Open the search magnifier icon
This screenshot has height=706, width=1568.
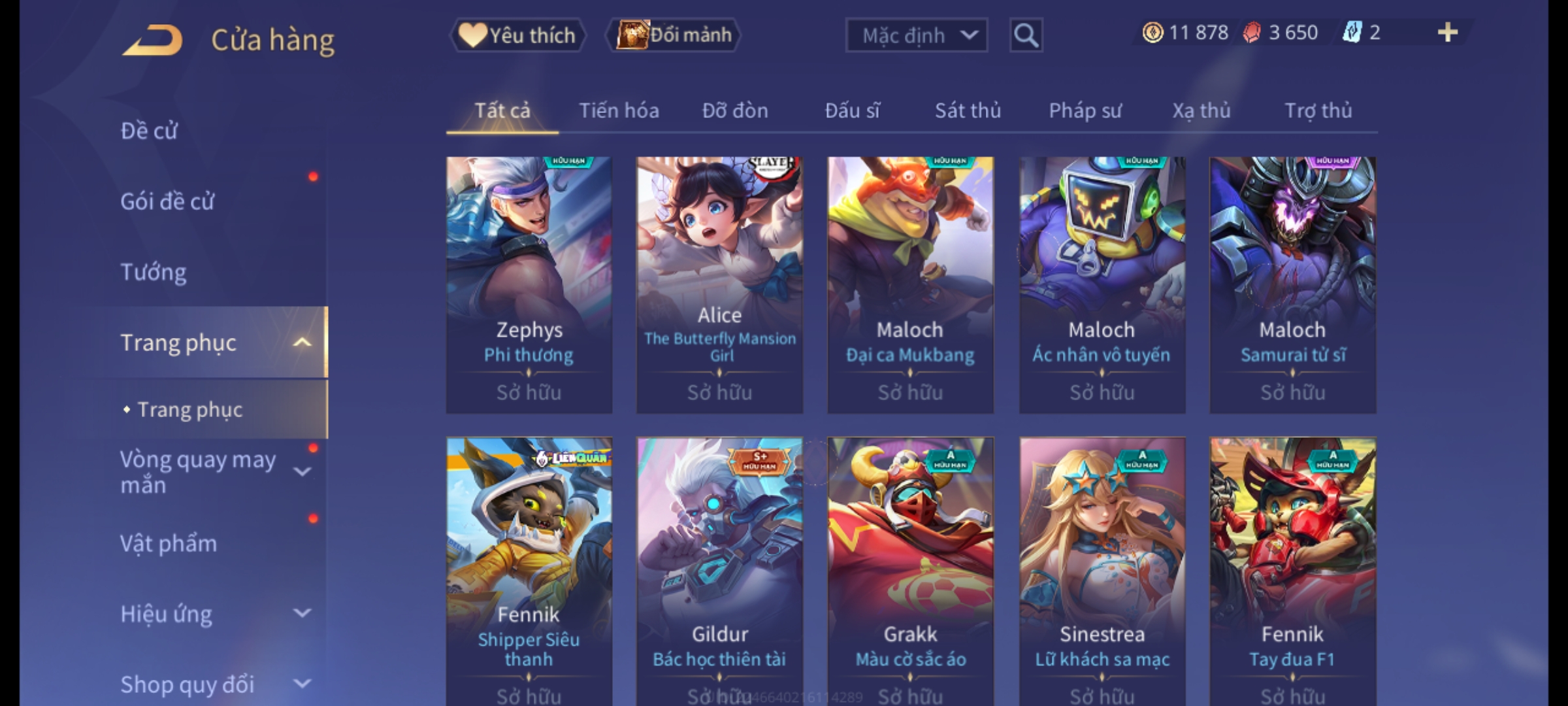(x=1026, y=35)
